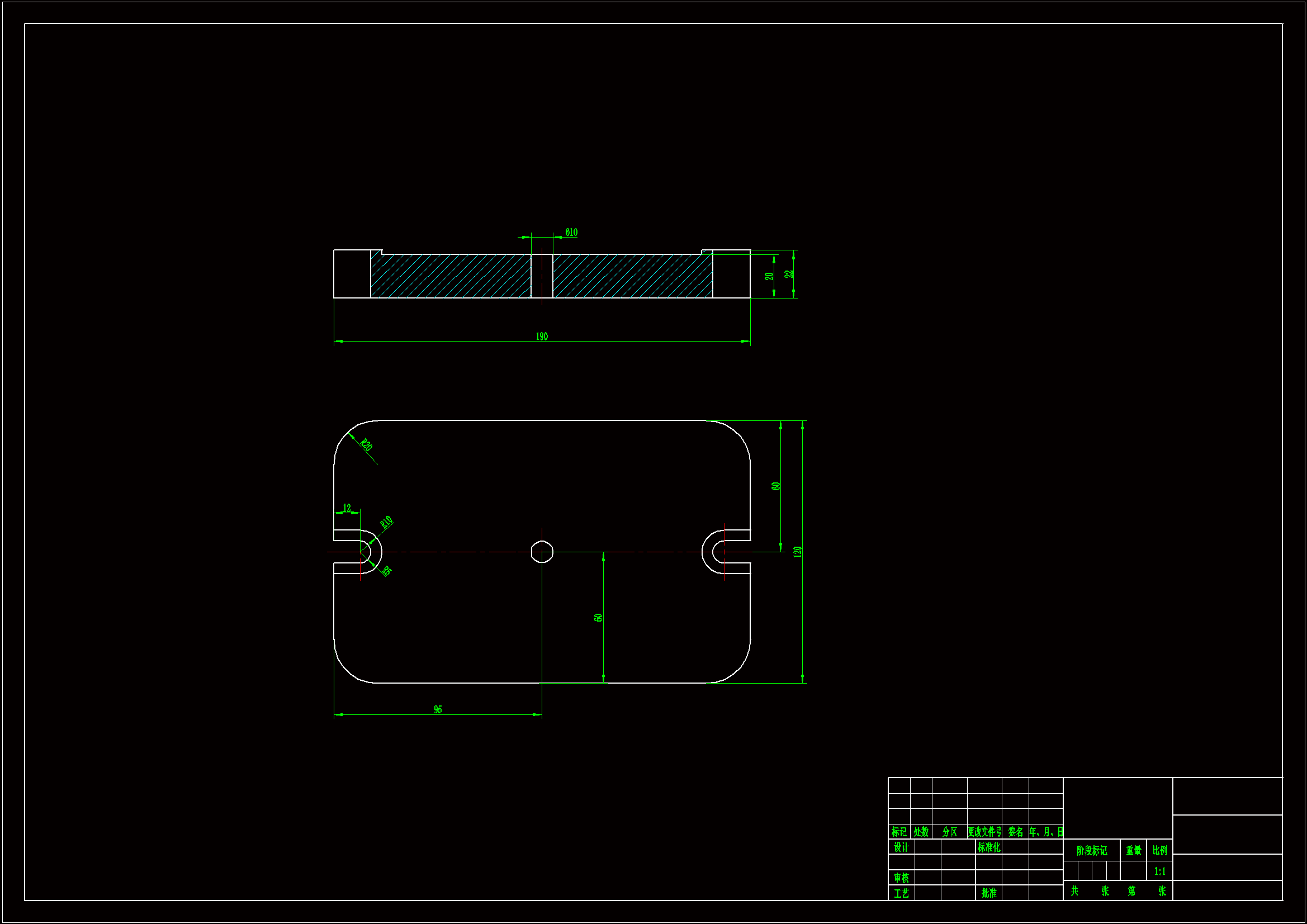Click the 1:1 scale value cell
The image size is (1307, 924).
coord(1159,871)
